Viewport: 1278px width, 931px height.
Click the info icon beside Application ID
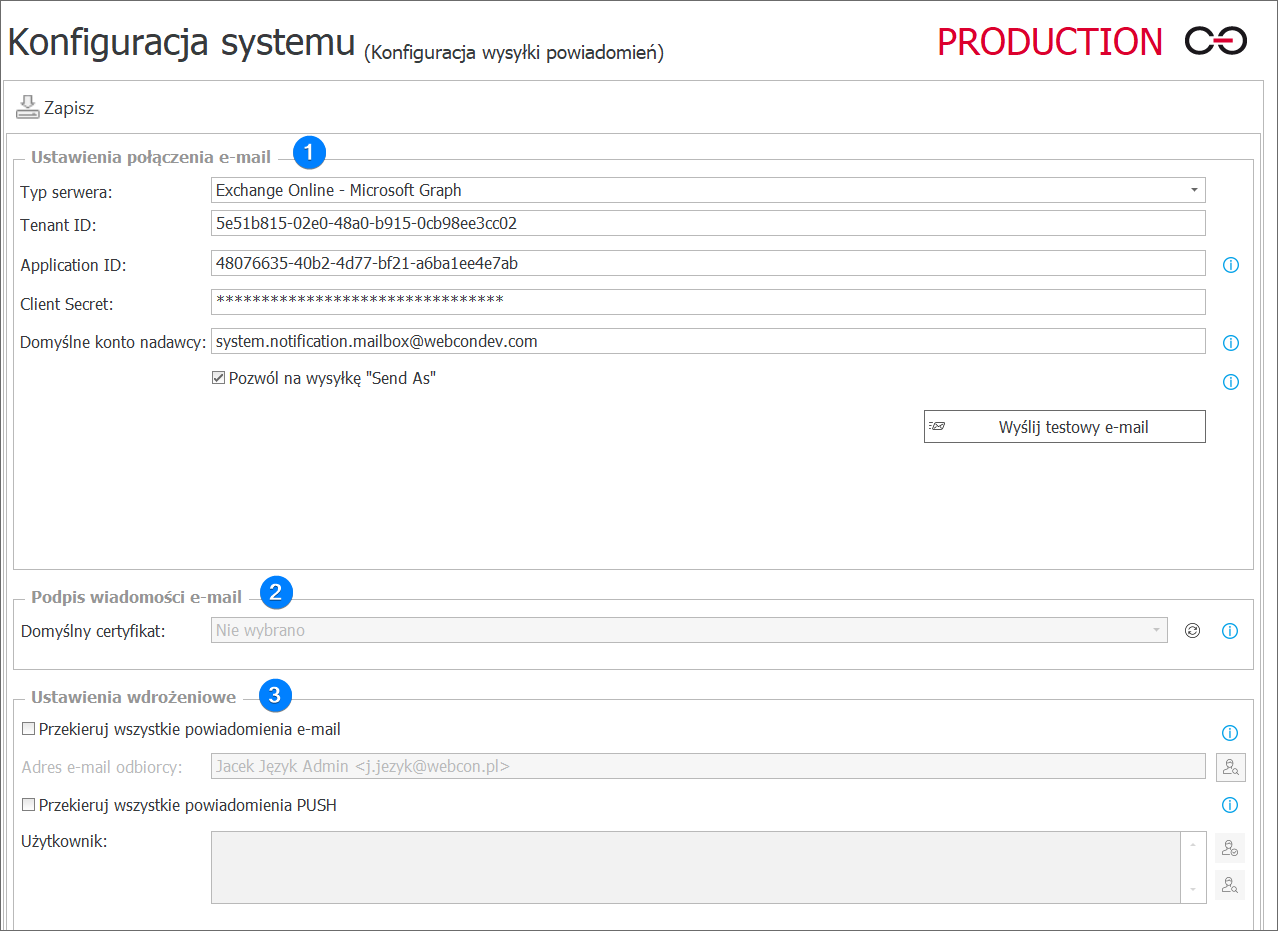[1231, 265]
